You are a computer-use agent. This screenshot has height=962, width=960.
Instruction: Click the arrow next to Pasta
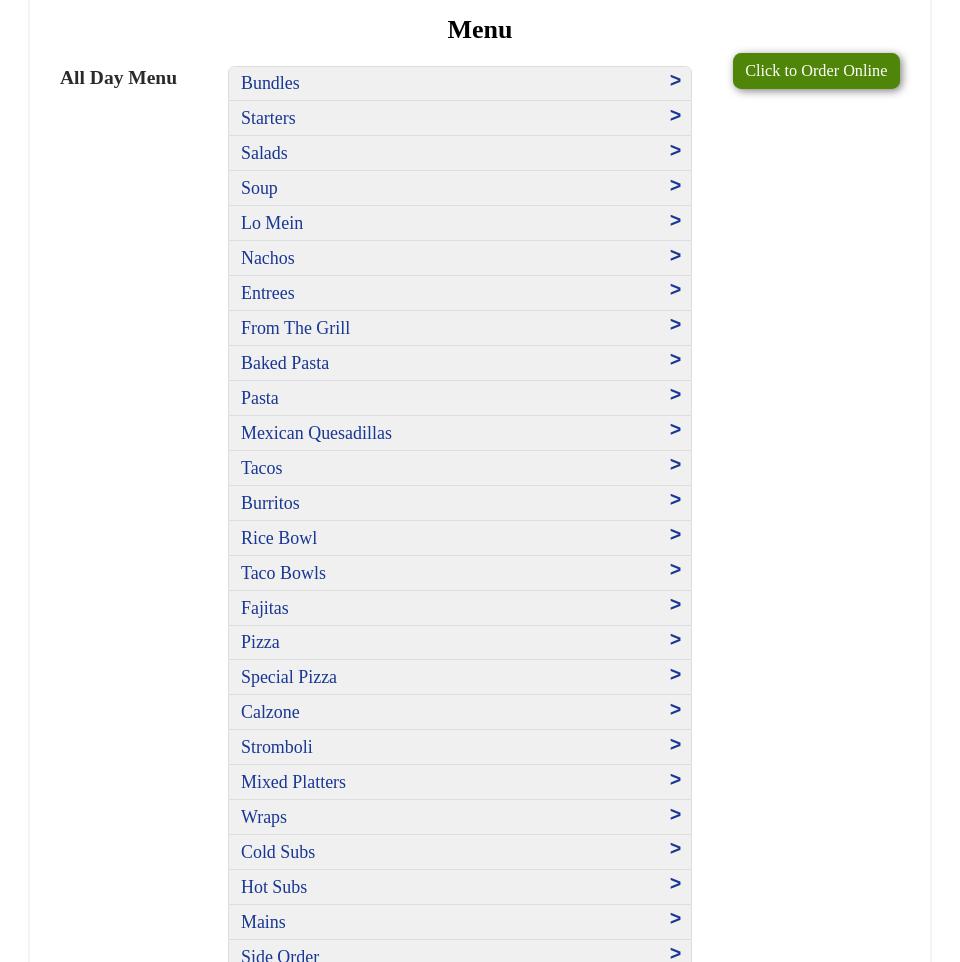pos(675,395)
